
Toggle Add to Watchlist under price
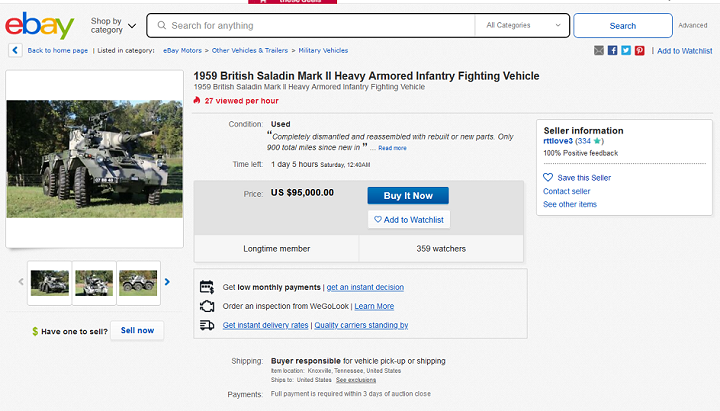408,219
